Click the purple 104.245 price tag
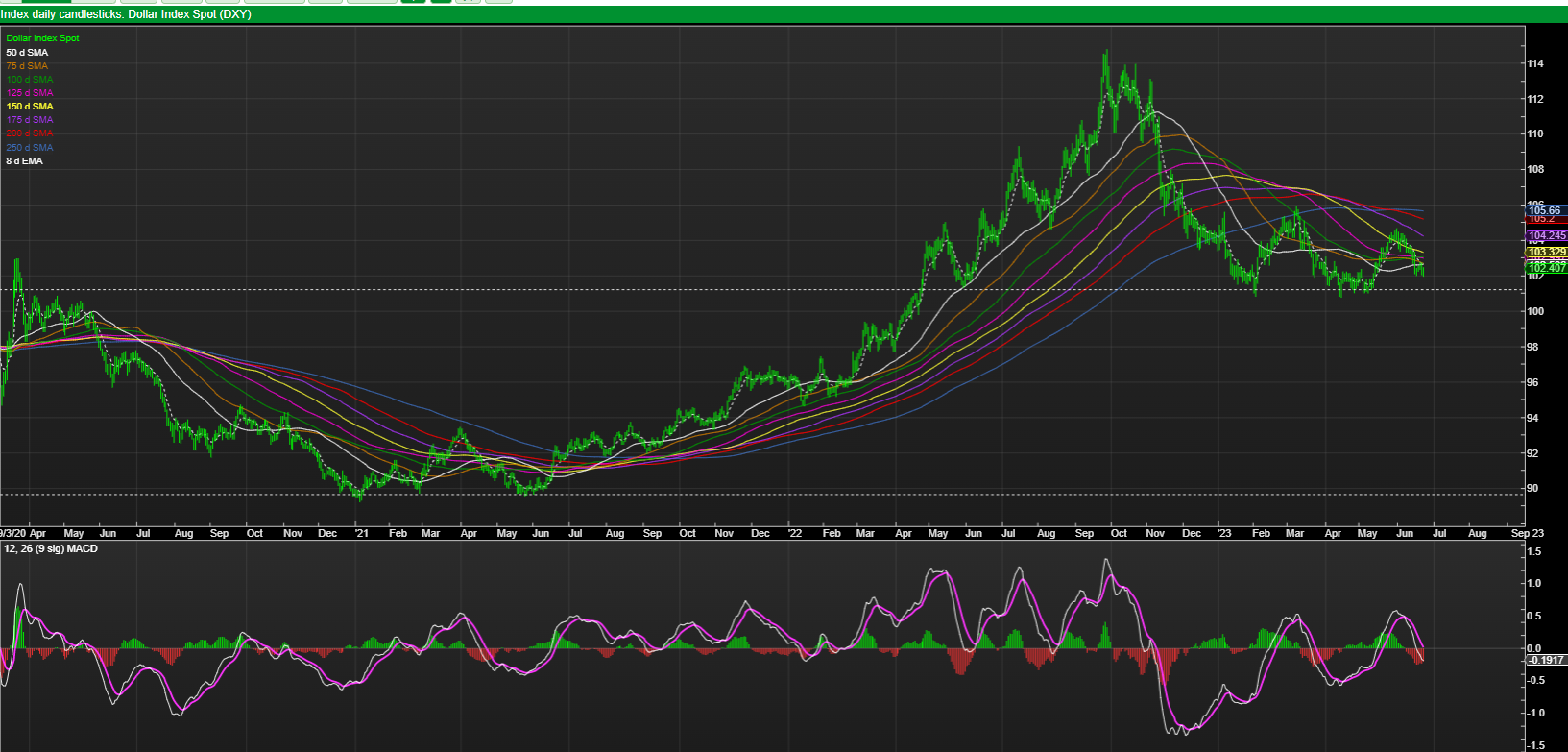1568x752 pixels. click(1547, 235)
